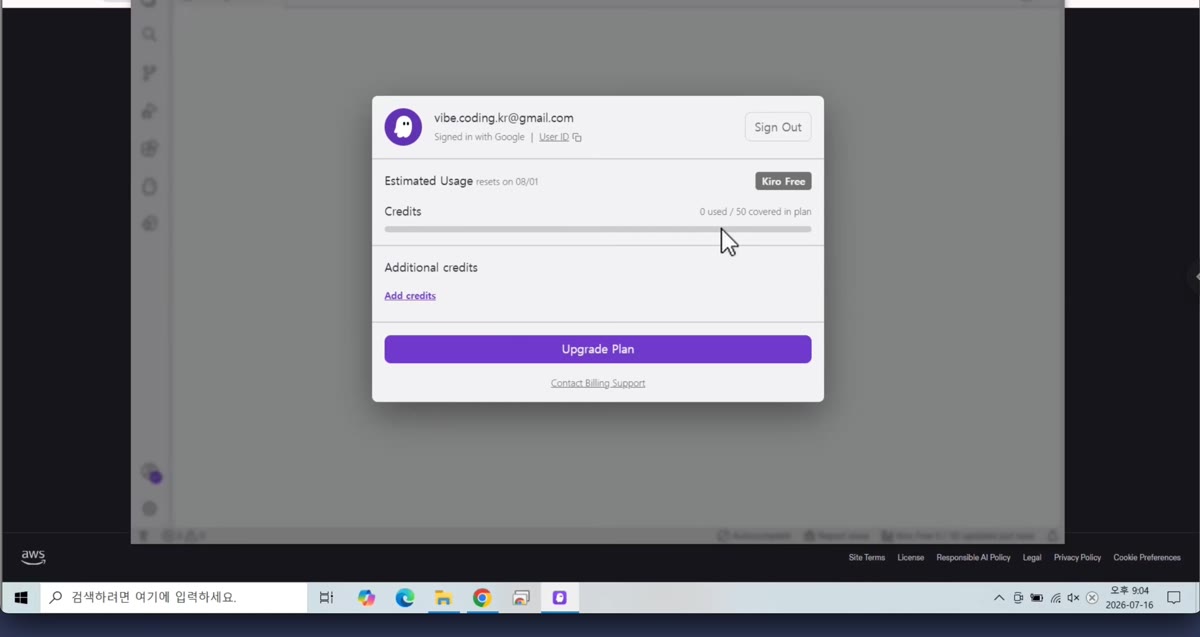Open the Search icon in sidebar
This screenshot has height=637, width=1200.
tap(149, 35)
